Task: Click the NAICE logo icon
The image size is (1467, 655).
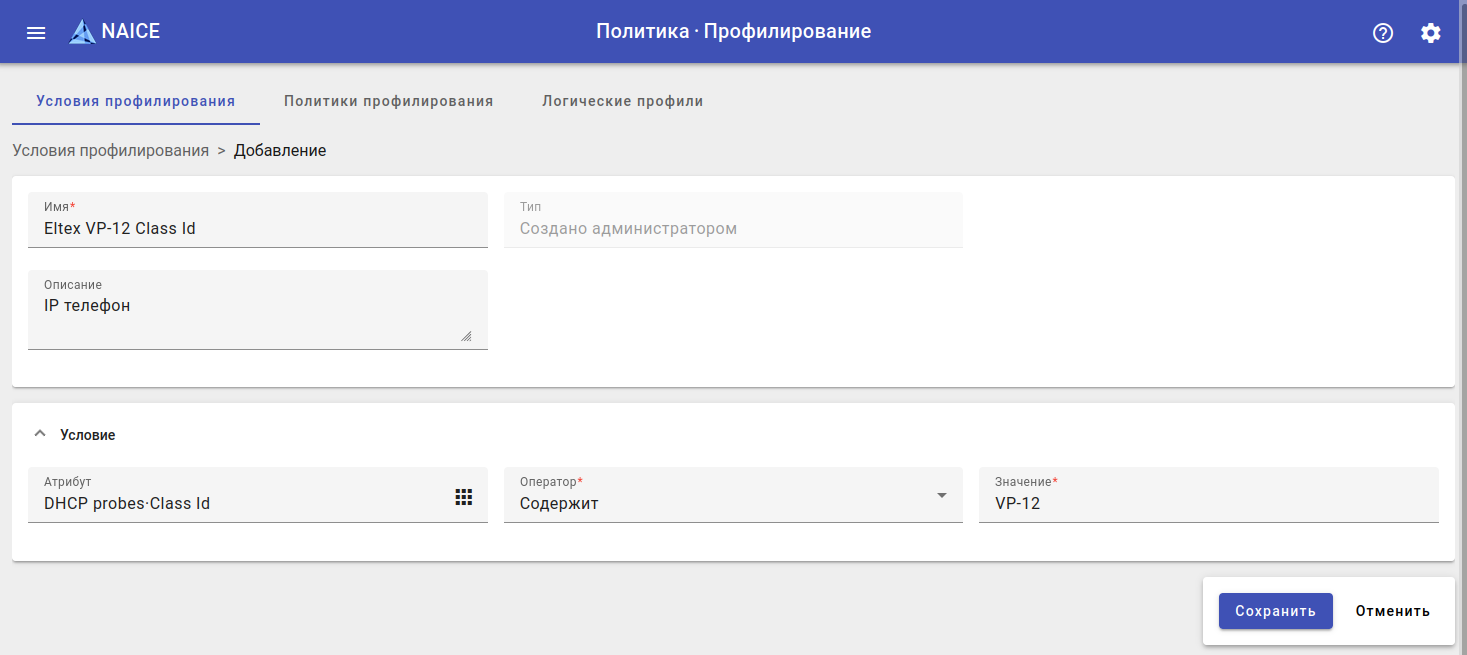Action: tap(82, 32)
